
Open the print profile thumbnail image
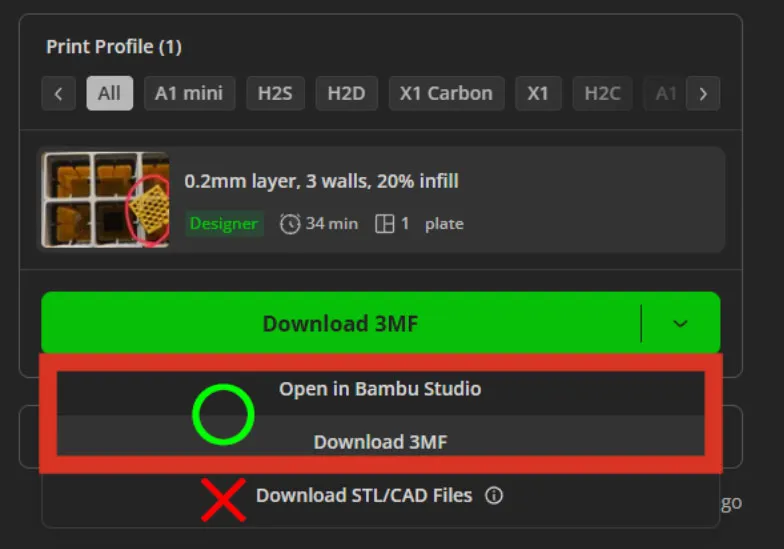pos(106,200)
